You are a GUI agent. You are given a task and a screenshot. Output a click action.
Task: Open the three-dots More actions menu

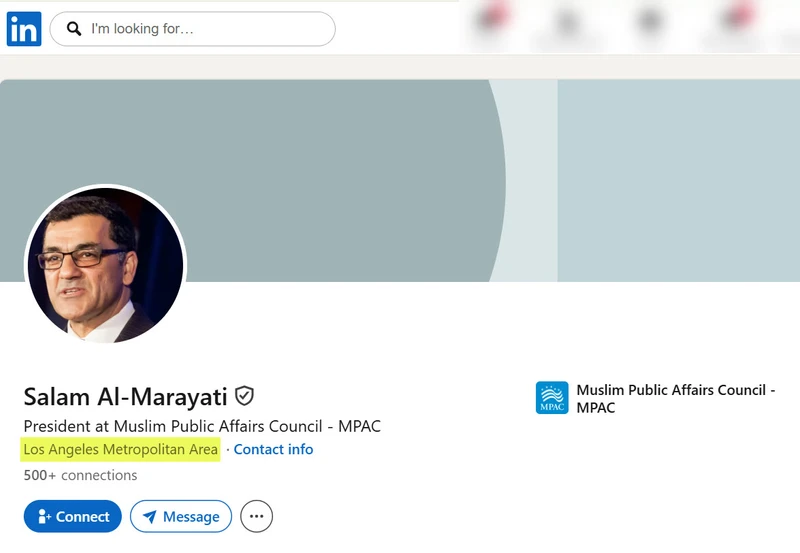(256, 516)
